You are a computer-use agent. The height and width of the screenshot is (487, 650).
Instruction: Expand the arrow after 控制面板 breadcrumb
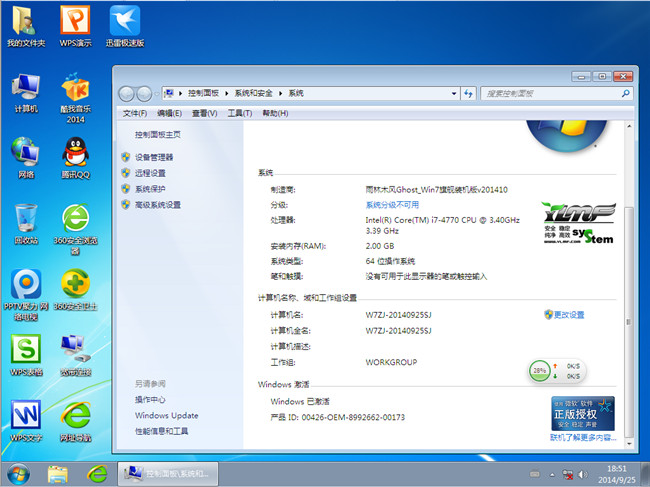point(227,94)
